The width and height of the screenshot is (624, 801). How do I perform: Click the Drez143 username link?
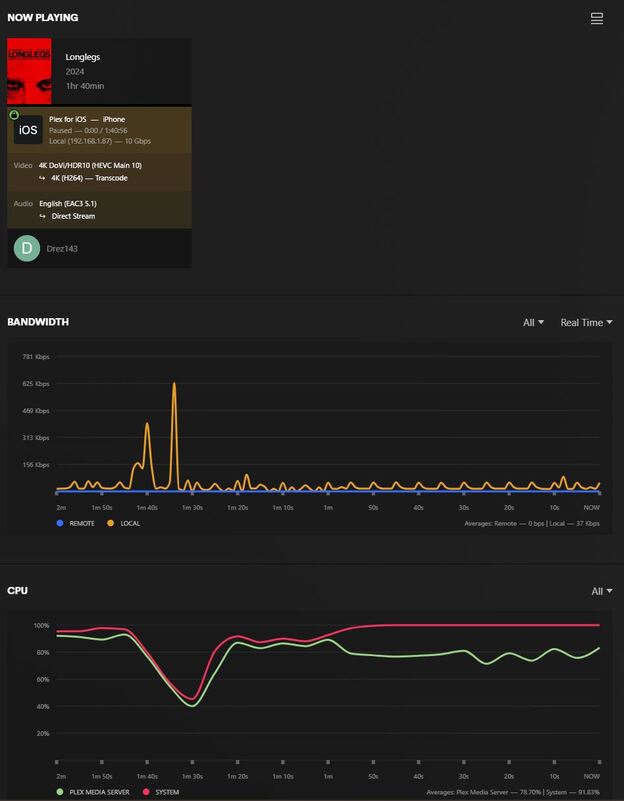(x=62, y=249)
